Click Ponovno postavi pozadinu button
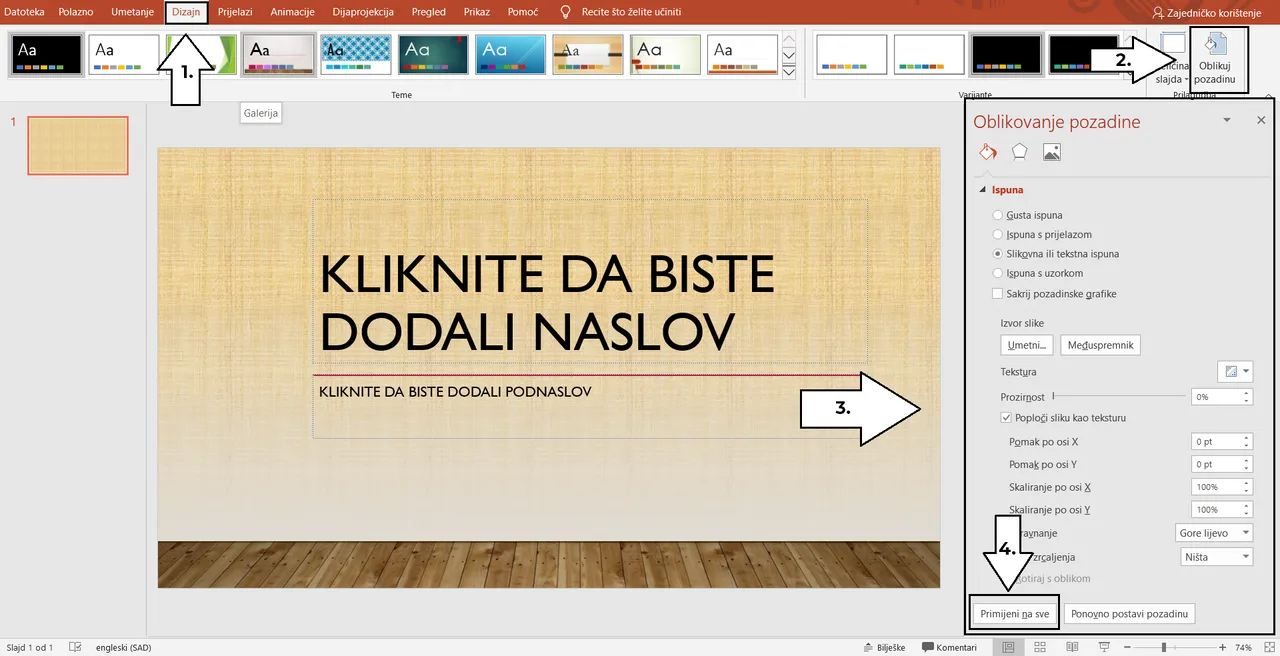The height and width of the screenshot is (656, 1280). pyautogui.click(x=1130, y=614)
